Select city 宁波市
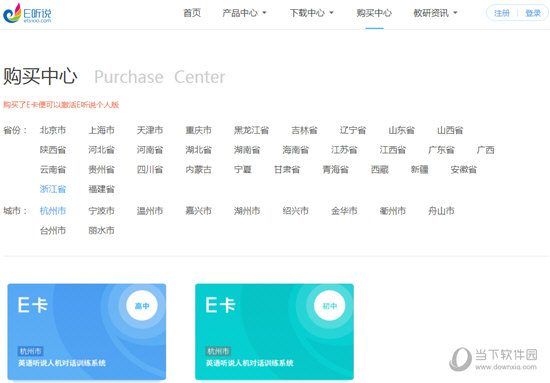This screenshot has width=550, height=383. click(101, 211)
